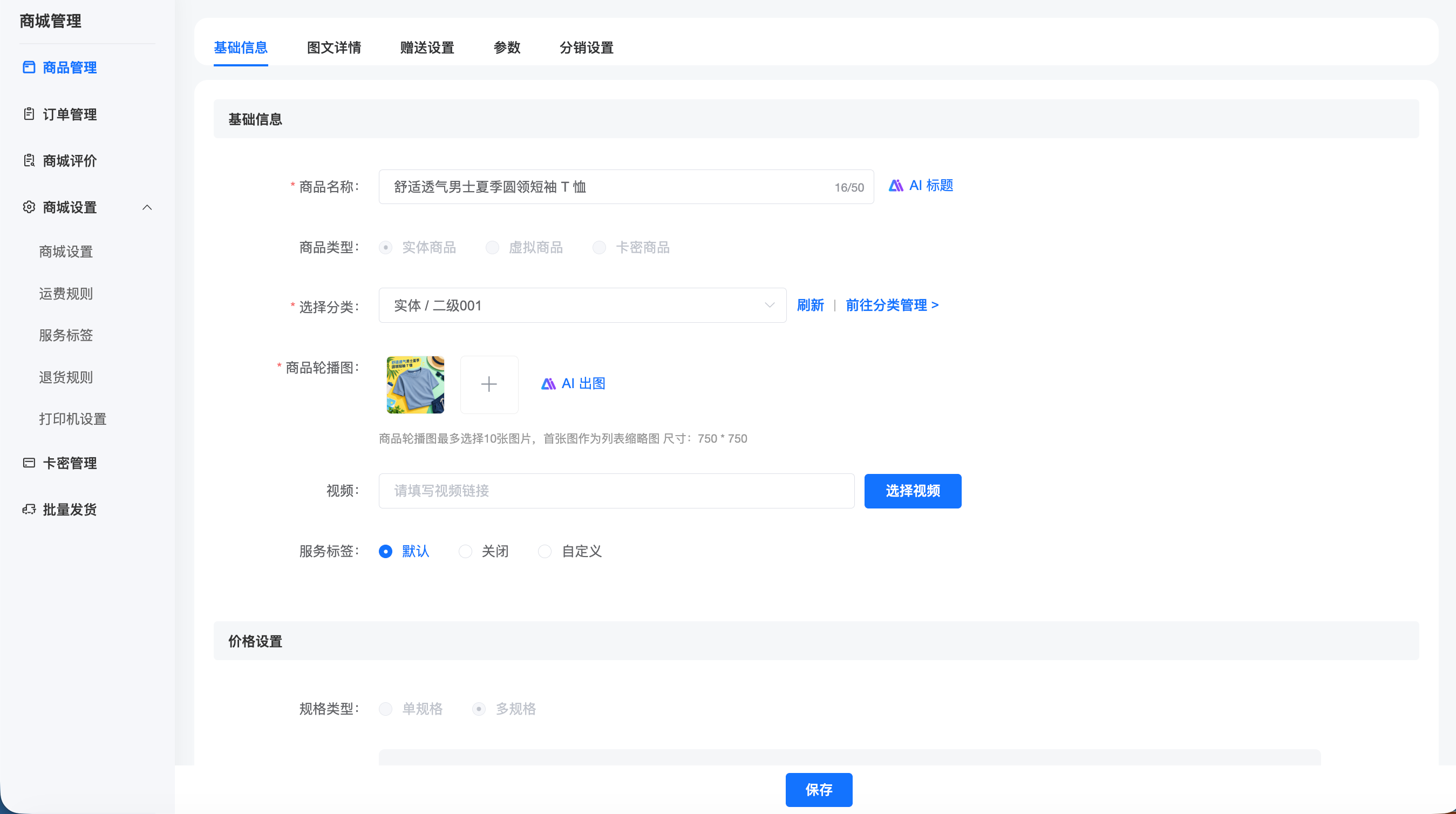Open the 赠送设置 tab
The height and width of the screenshot is (814, 1456).
pos(427,48)
